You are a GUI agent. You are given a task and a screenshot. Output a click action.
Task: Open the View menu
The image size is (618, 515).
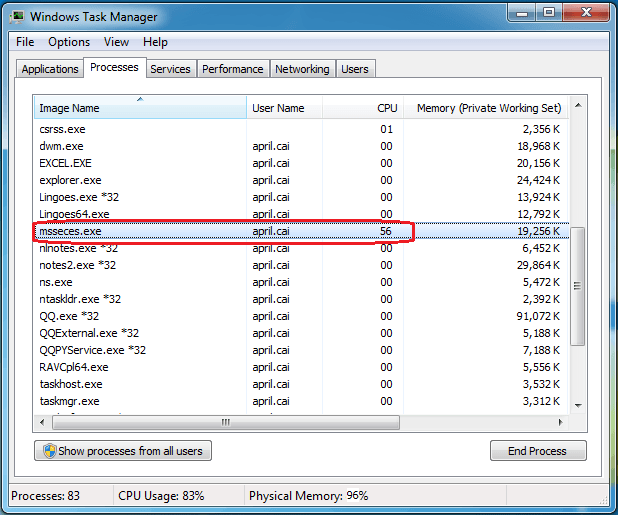point(116,42)
